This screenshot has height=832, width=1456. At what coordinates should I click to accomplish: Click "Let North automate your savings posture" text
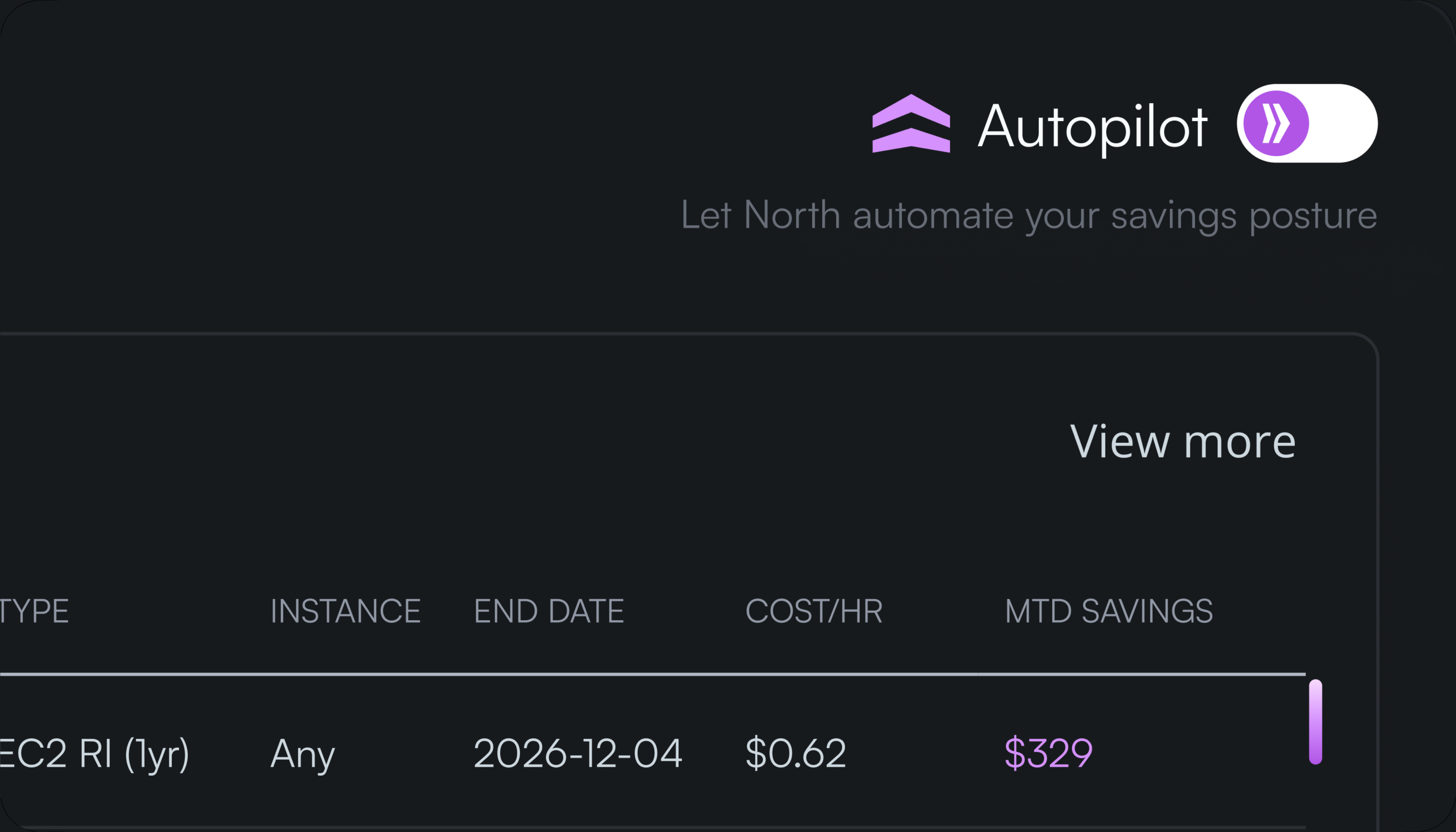pos(1028,216)
